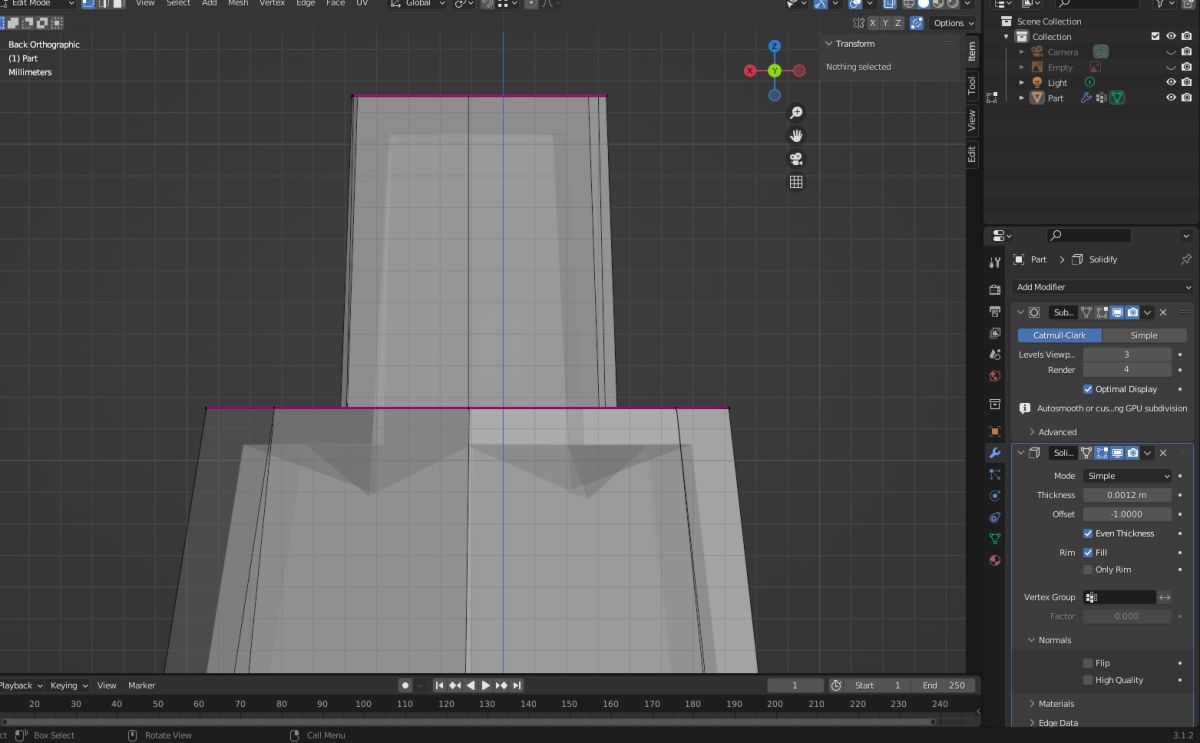Hide the Part object with its eye icon
Image resolution: width=1200 pixels, height=743 pixels.
click(x=1171, y=98)
